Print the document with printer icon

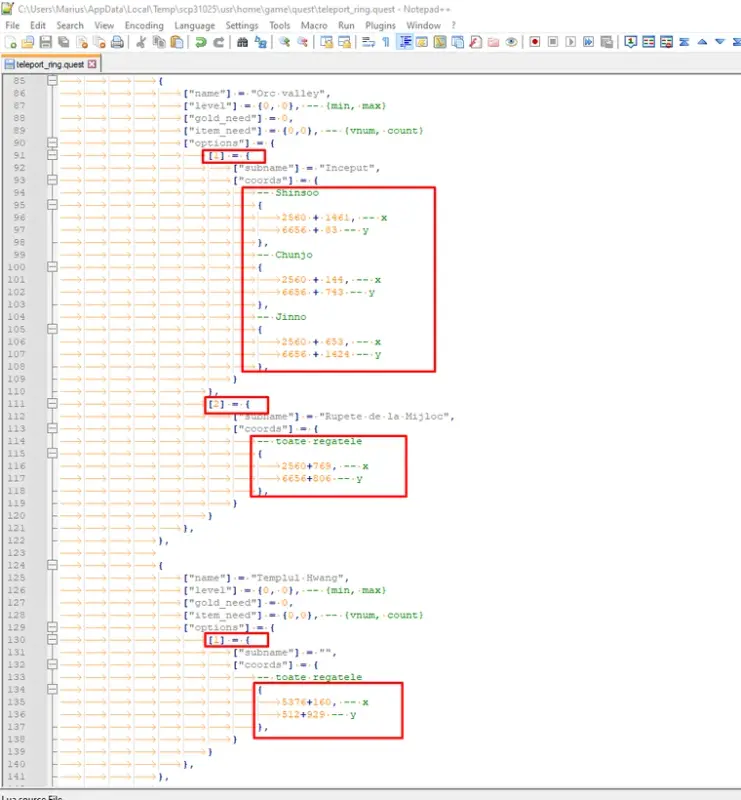(x=117, y=42)
